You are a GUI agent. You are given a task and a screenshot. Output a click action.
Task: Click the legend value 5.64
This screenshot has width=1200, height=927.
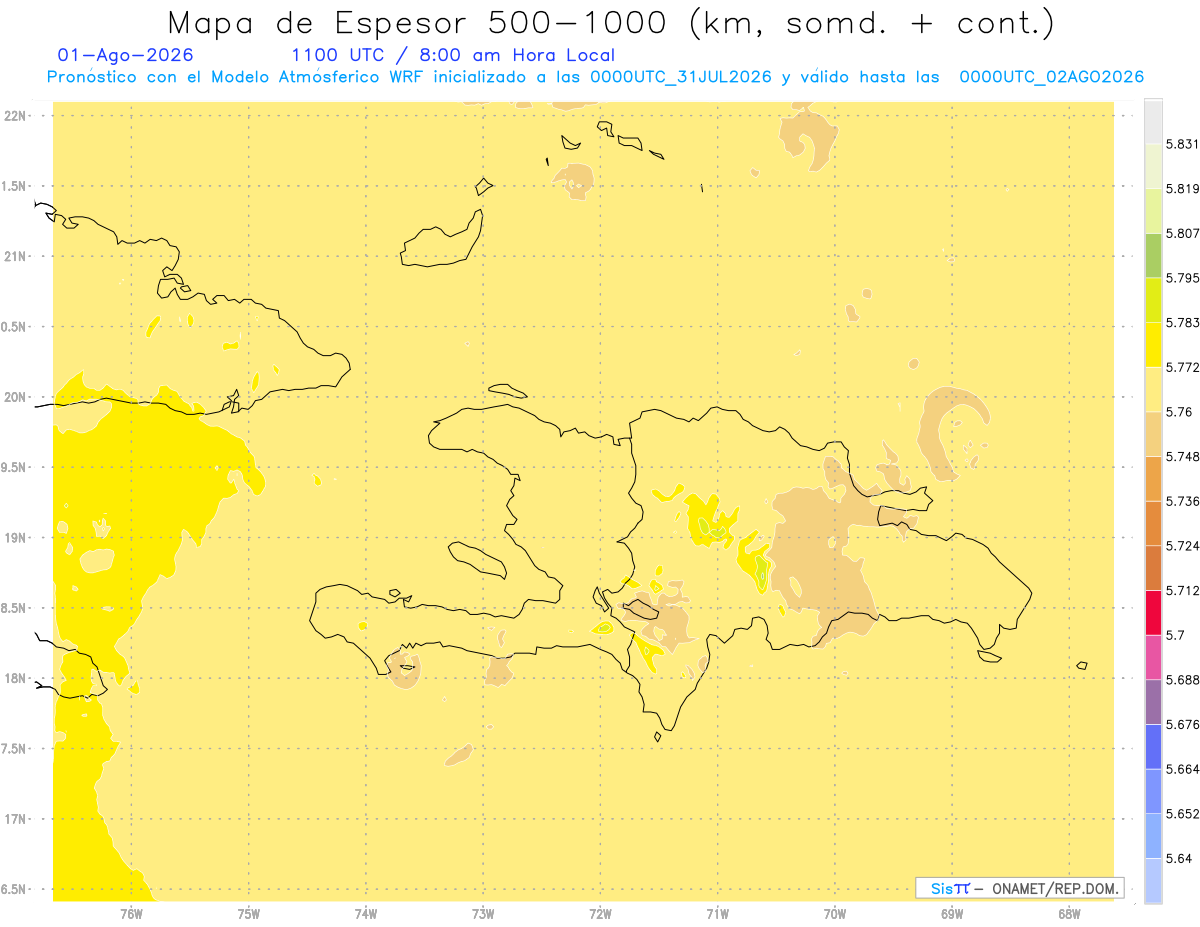[1178, 859]
